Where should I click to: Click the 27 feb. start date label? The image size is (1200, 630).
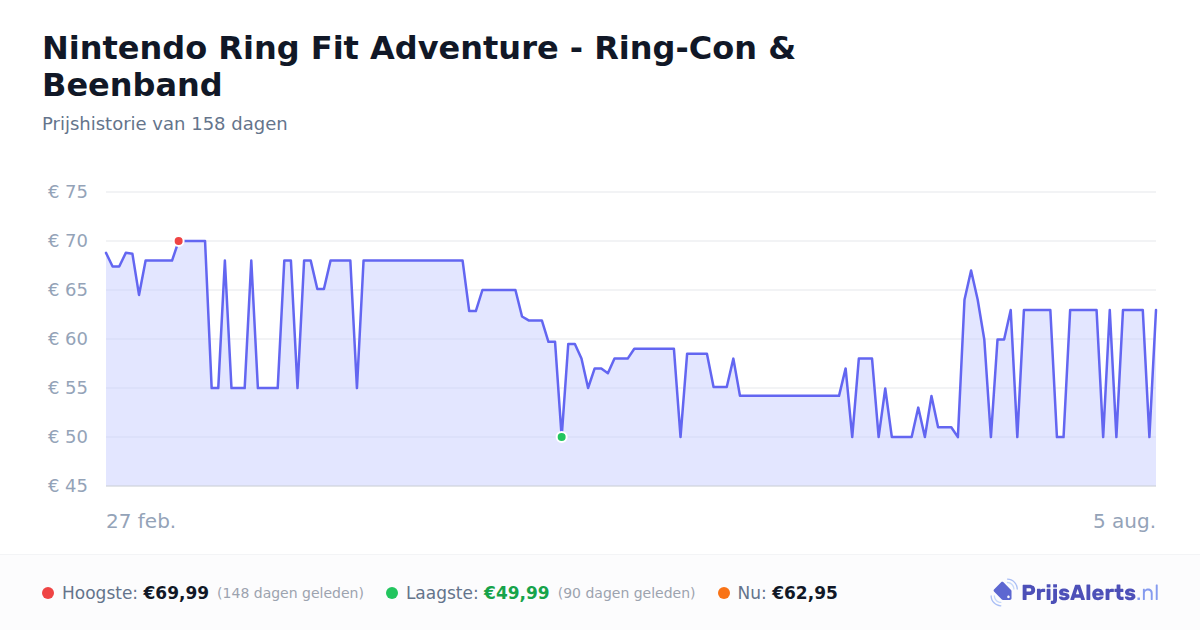[x=141, y=521]
